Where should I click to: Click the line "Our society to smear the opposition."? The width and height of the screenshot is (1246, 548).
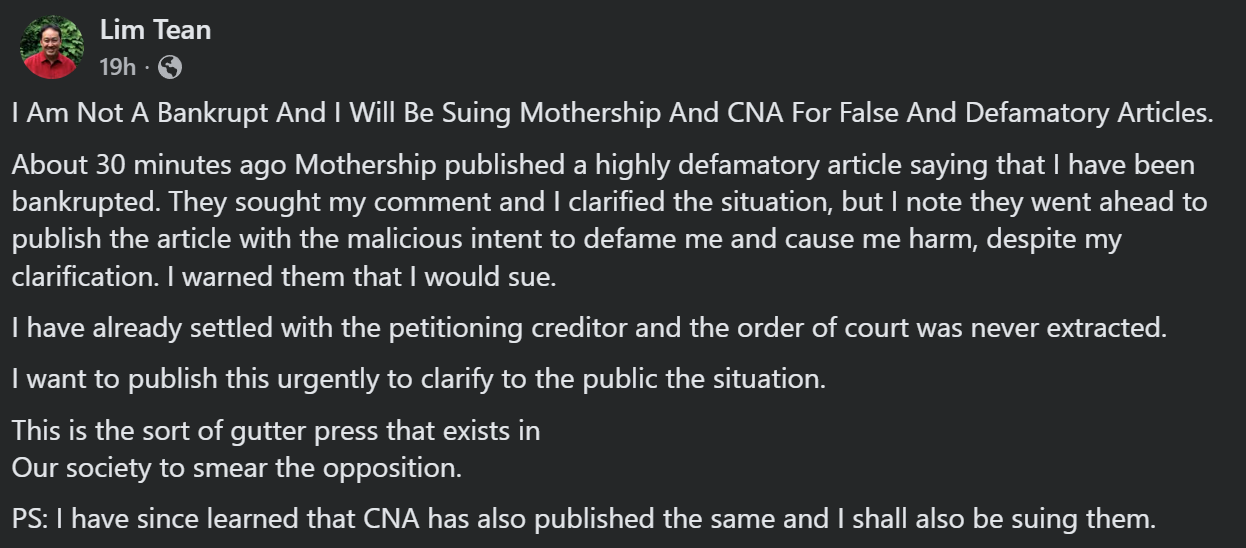(237, 467)
